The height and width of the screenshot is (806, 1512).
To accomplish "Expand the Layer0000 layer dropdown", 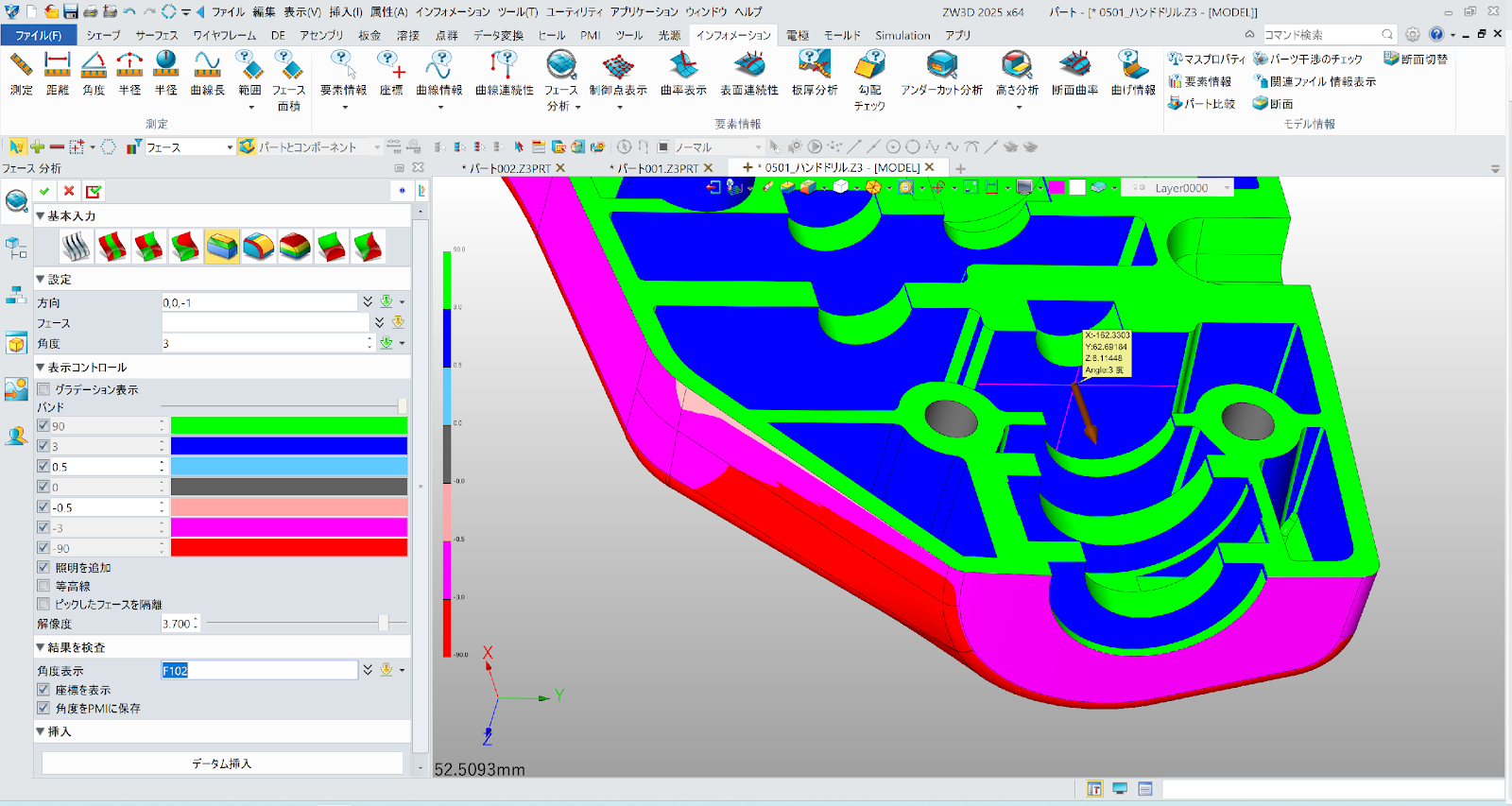I will tap(1227, 188).
